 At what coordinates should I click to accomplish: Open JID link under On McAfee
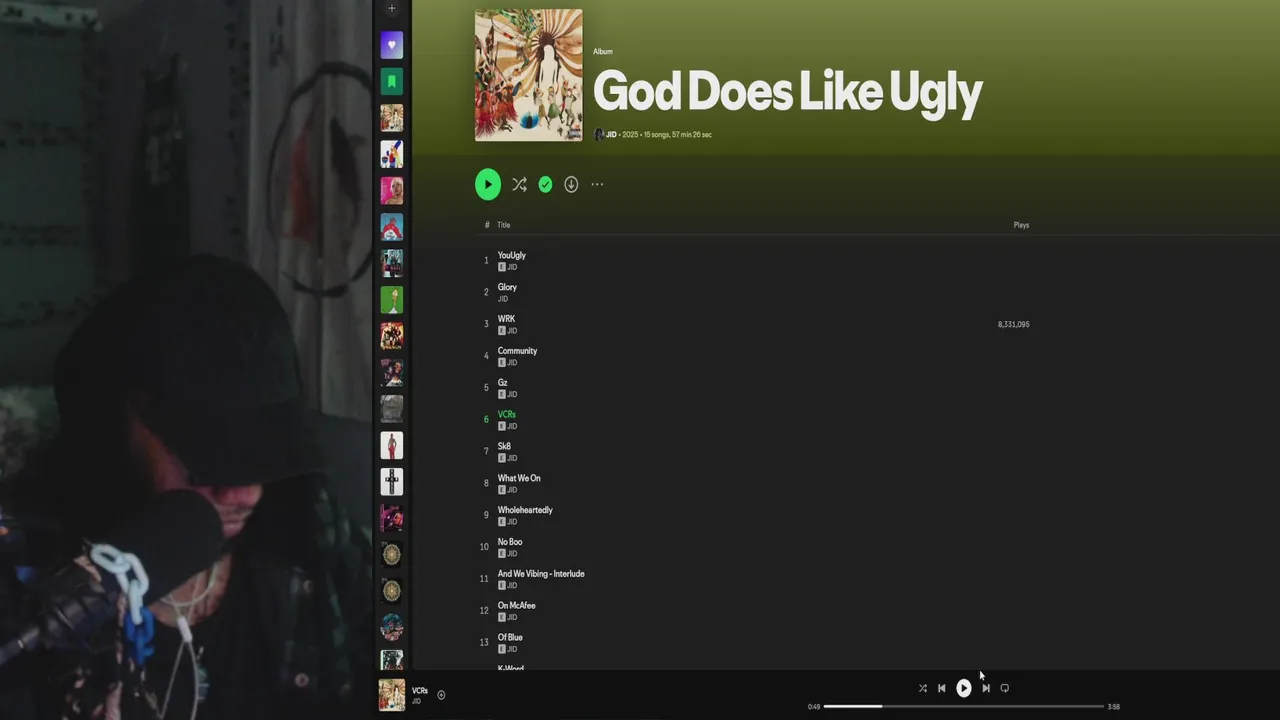[512, 617]
